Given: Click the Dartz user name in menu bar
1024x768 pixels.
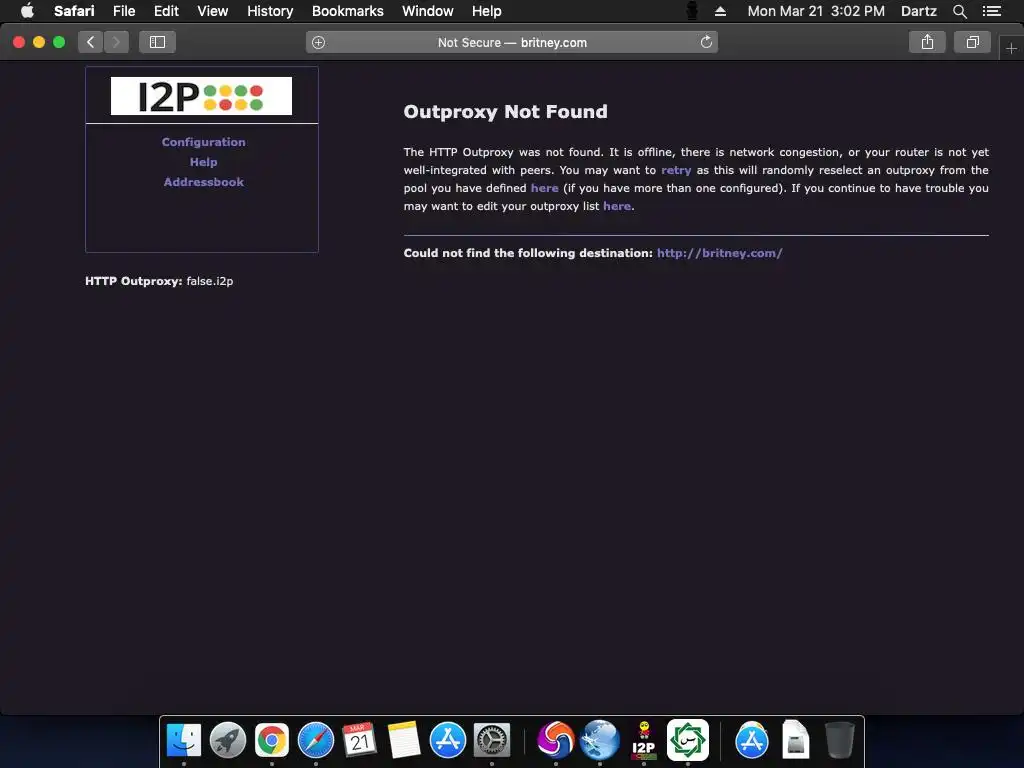Looking at the screenshot, I should (x=918, y=11).
